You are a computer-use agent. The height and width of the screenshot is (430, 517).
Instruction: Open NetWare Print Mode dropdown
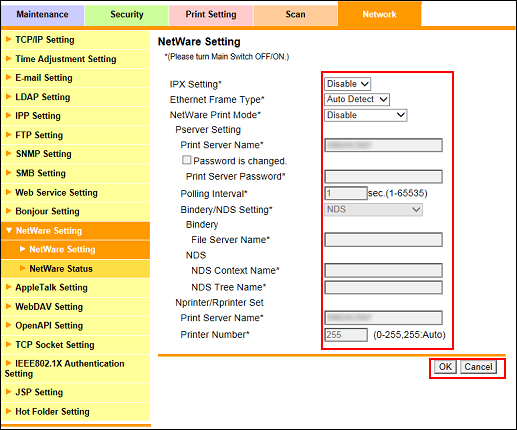tap(366, 115)
